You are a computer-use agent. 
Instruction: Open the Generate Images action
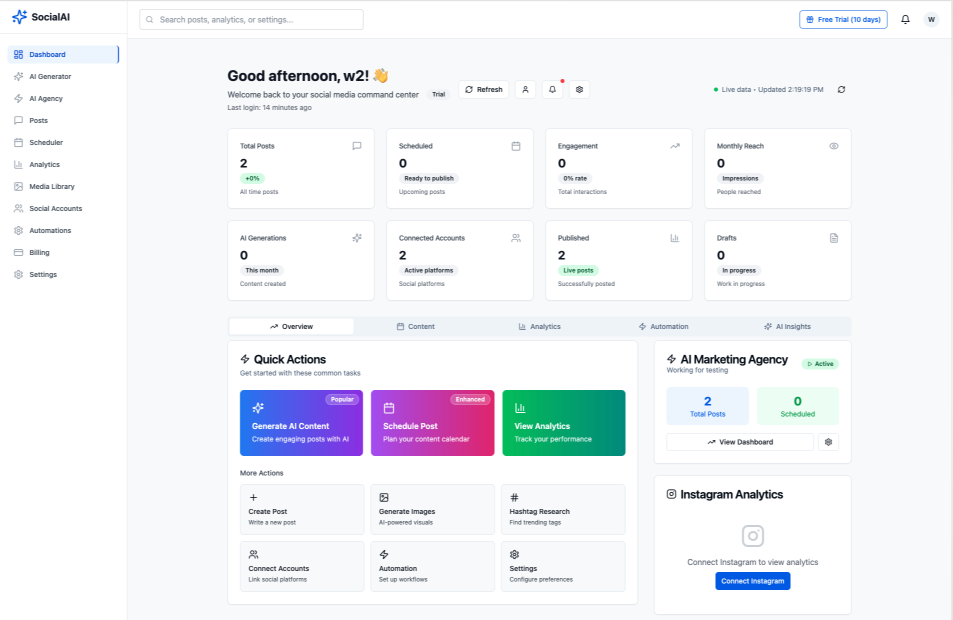(432, 509)
